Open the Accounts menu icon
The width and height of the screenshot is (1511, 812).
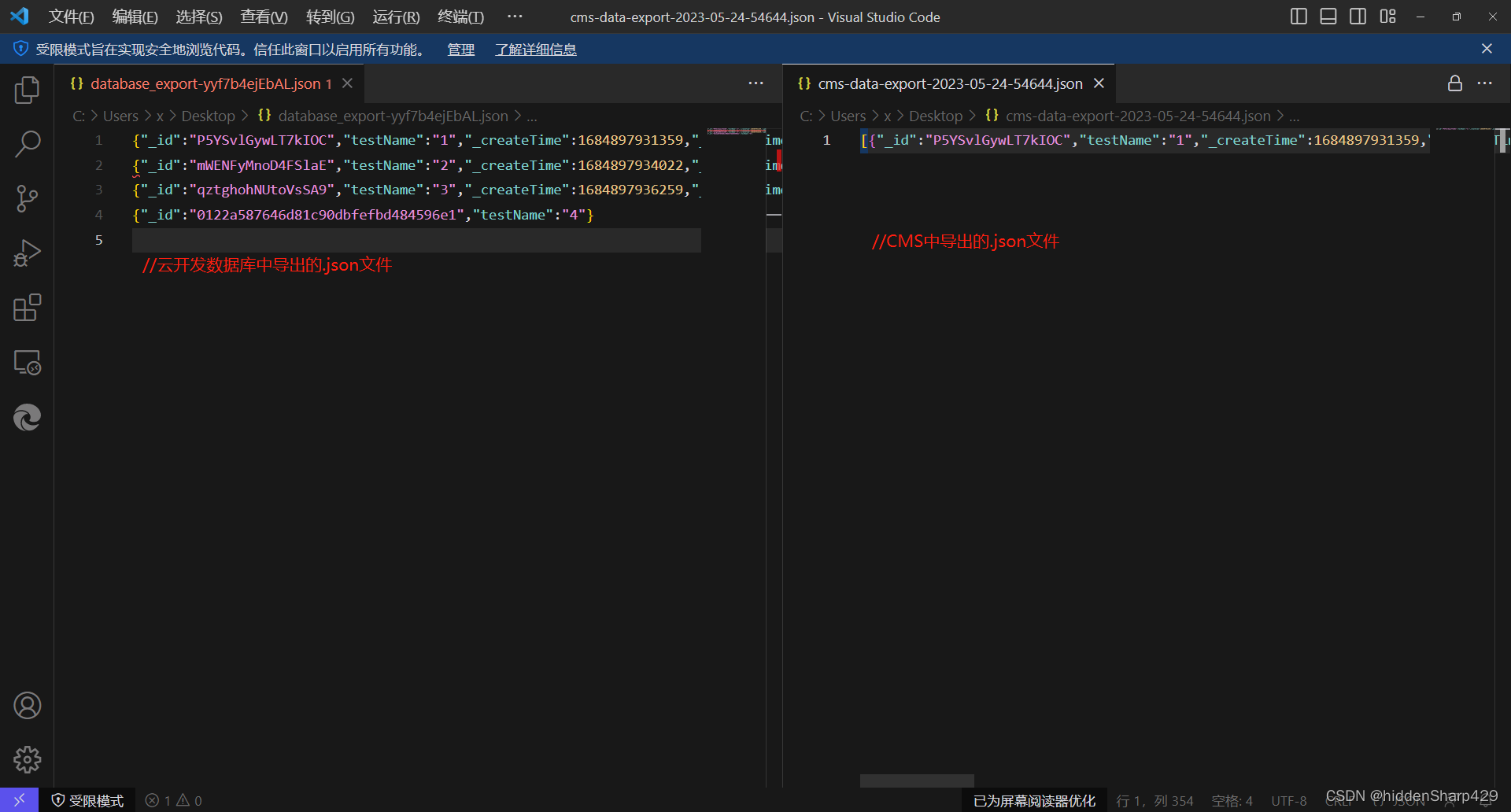coord(27,706)
